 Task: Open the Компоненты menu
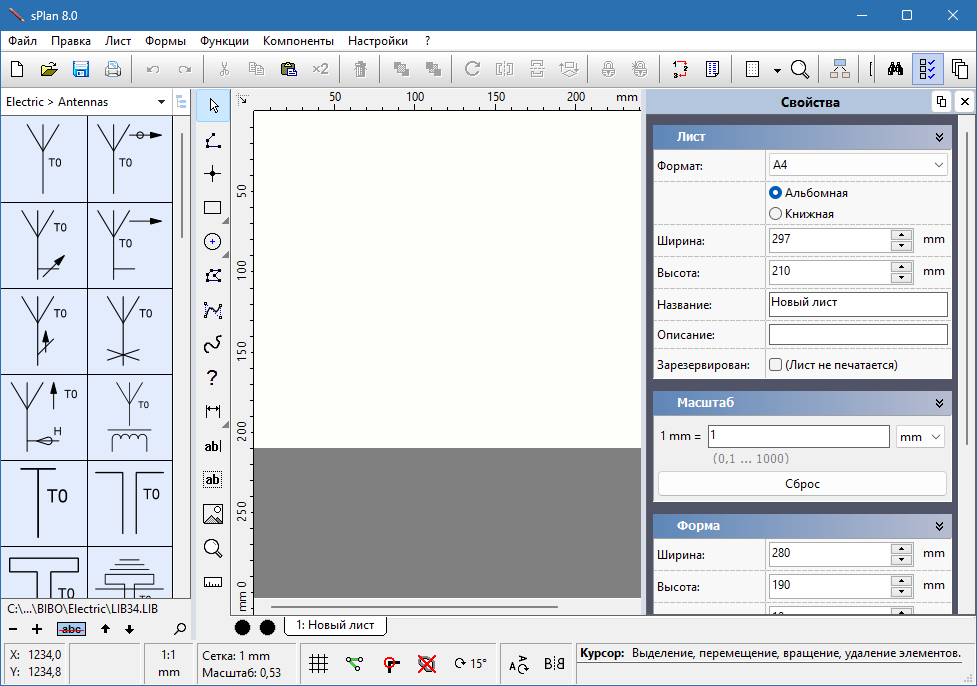point(298,41)
